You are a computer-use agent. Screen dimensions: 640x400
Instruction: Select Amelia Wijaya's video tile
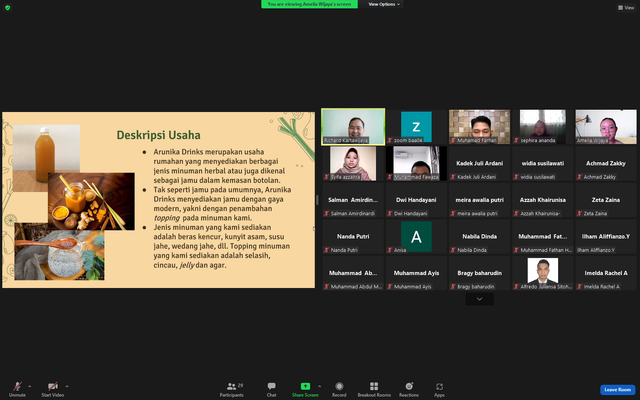point(606,127)
